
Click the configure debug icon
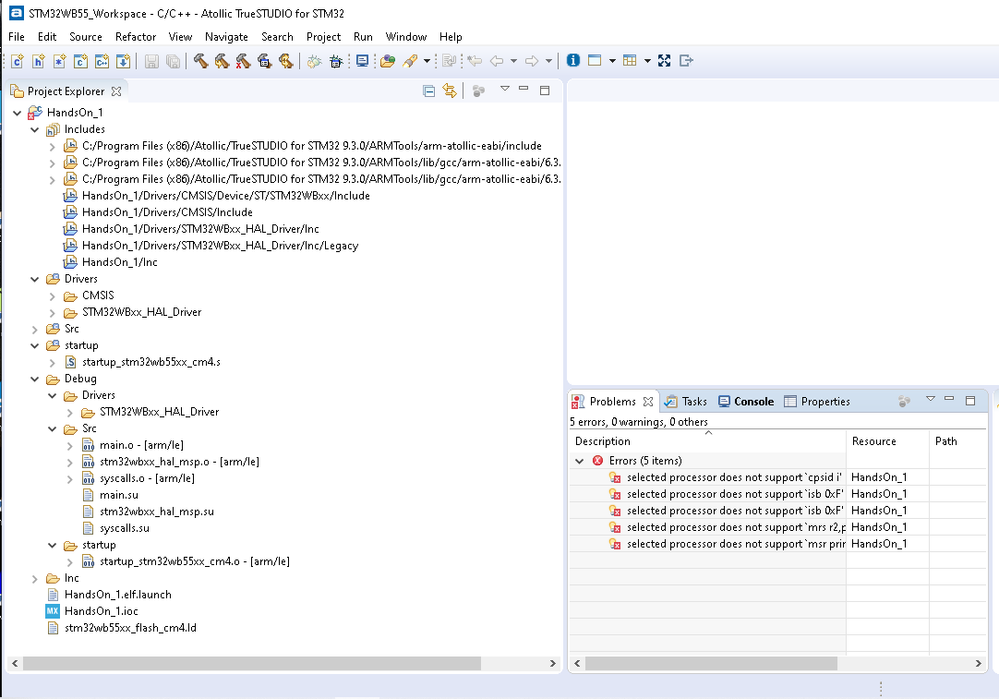pos(336,61)
